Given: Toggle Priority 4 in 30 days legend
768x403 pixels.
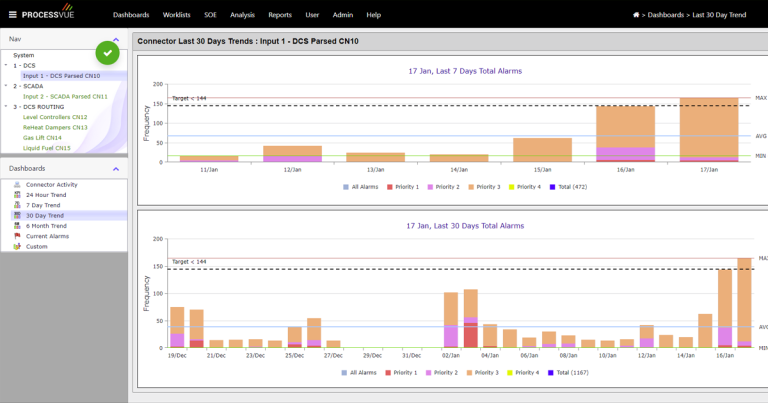Looking at the screenshot, I should coord(523,373).
